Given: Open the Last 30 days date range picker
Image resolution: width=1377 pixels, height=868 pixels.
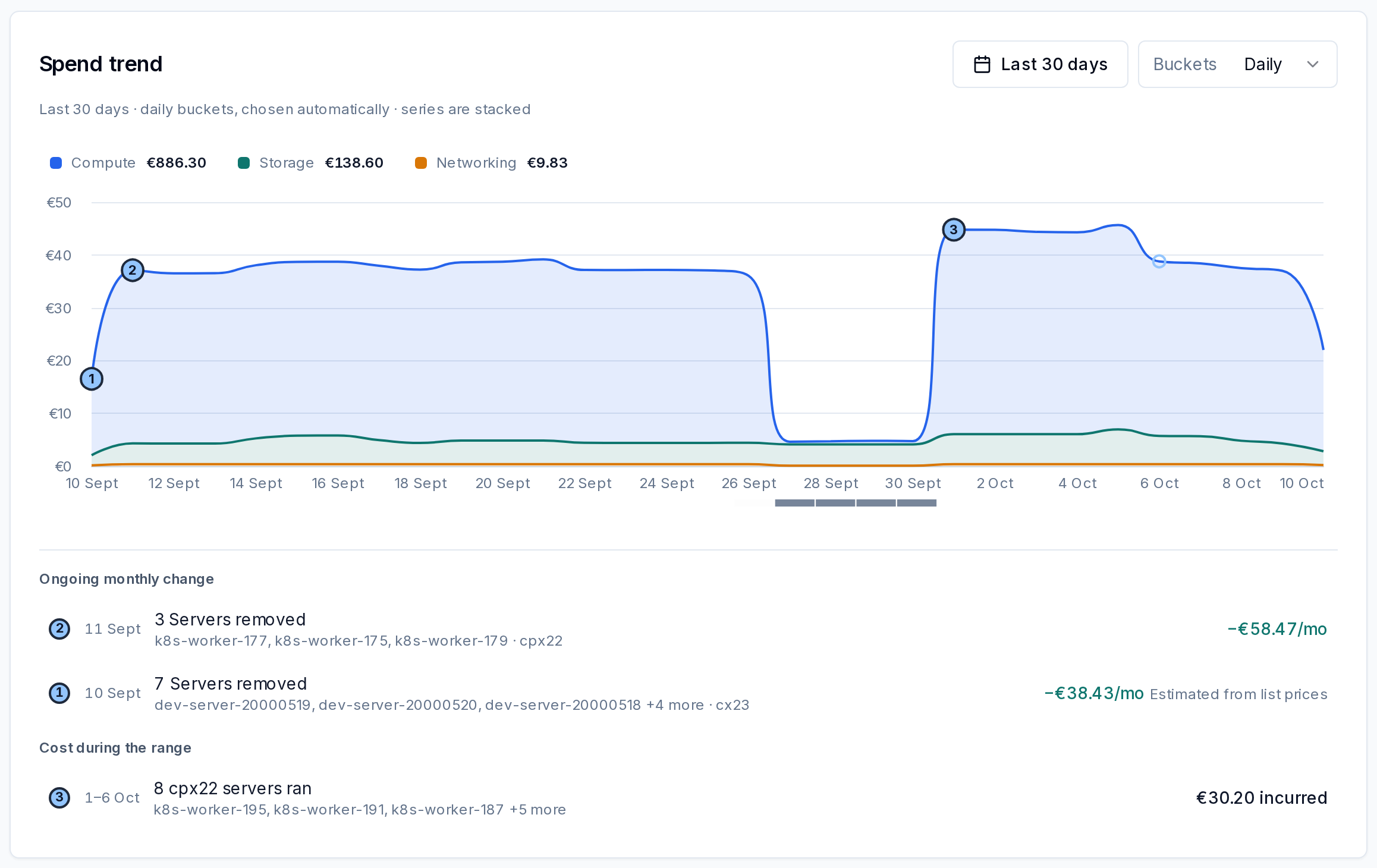Looking at the screenshot, I should pyautogui.click(x=1040, y=64).
